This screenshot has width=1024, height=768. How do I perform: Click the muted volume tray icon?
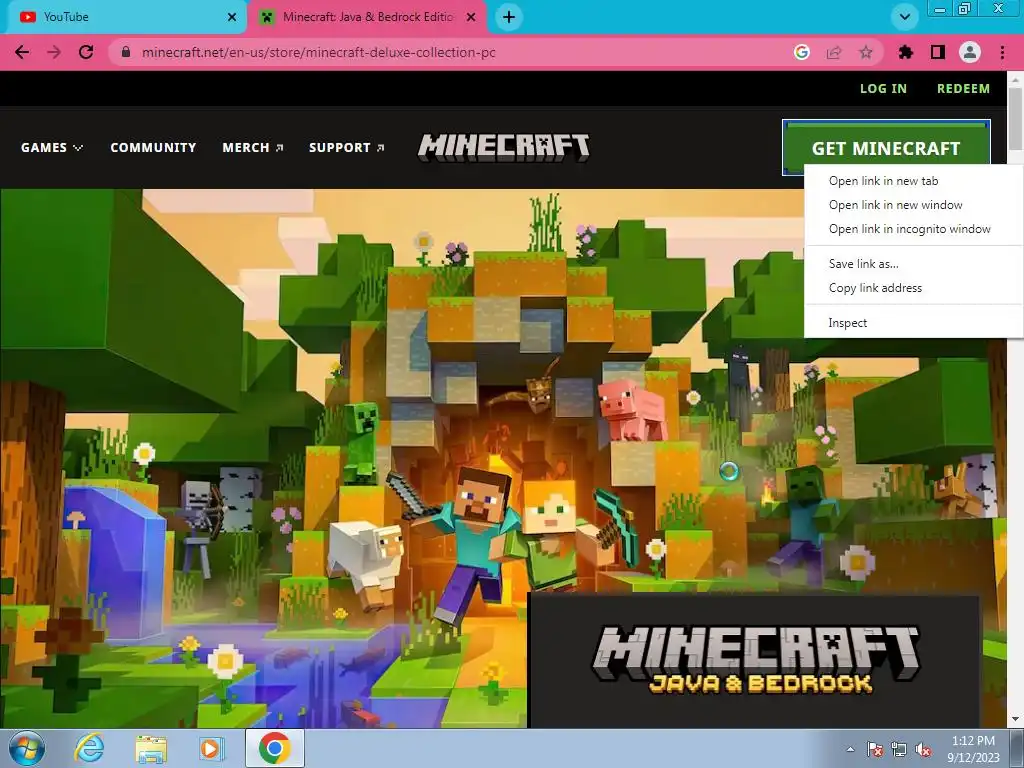[923, 749]
